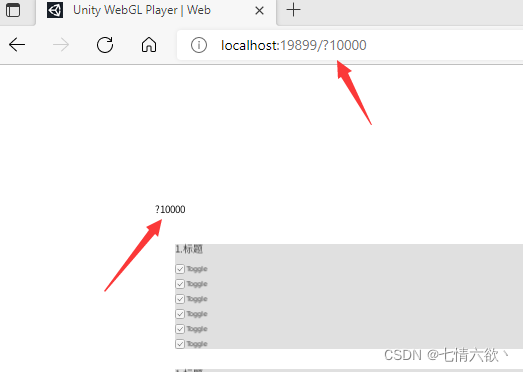Uncheck the third Toggle checkbox
The height and width of the screenshot is (372, 523).
tap(180, 299)
